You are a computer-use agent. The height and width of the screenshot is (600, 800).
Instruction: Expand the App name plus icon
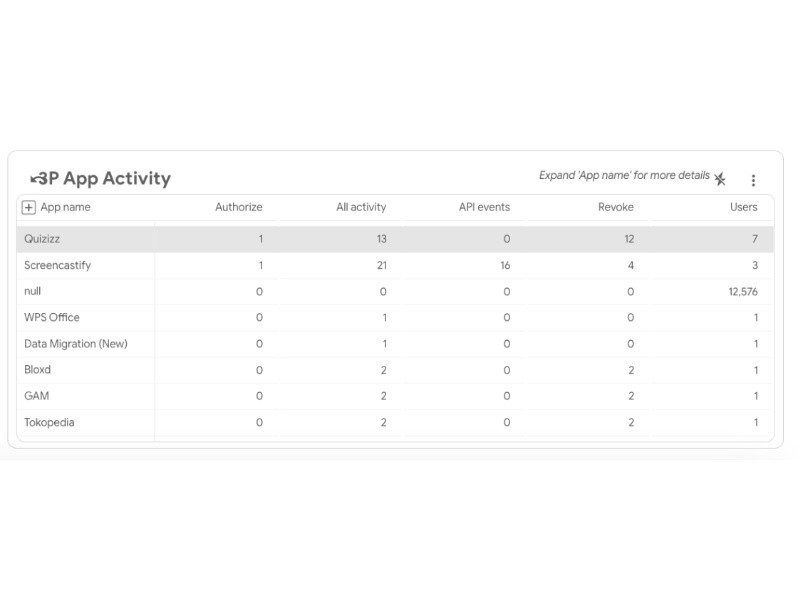coord(29,207)
